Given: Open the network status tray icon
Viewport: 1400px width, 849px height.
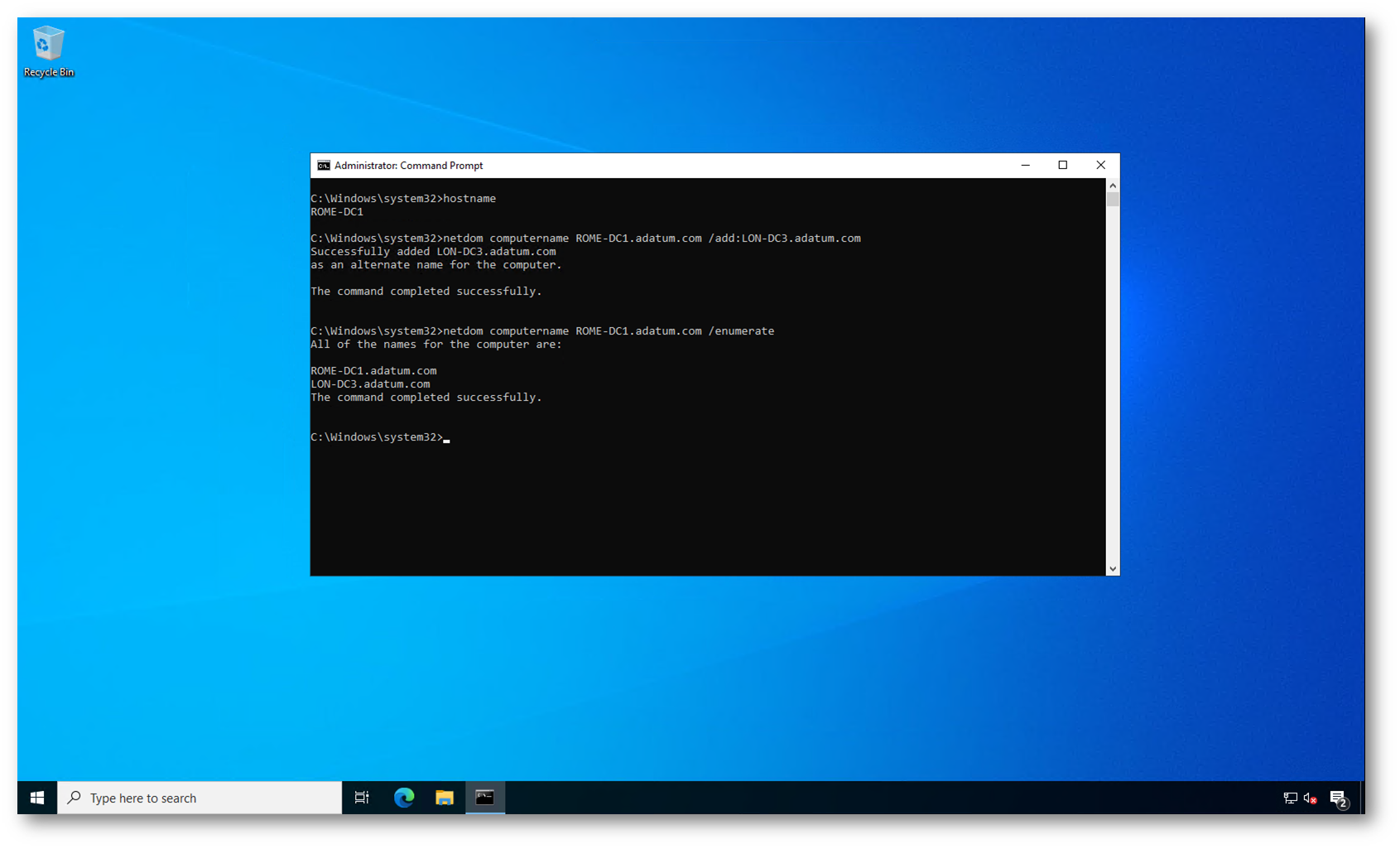Looking at the screenshot, I should point(1290,798).
